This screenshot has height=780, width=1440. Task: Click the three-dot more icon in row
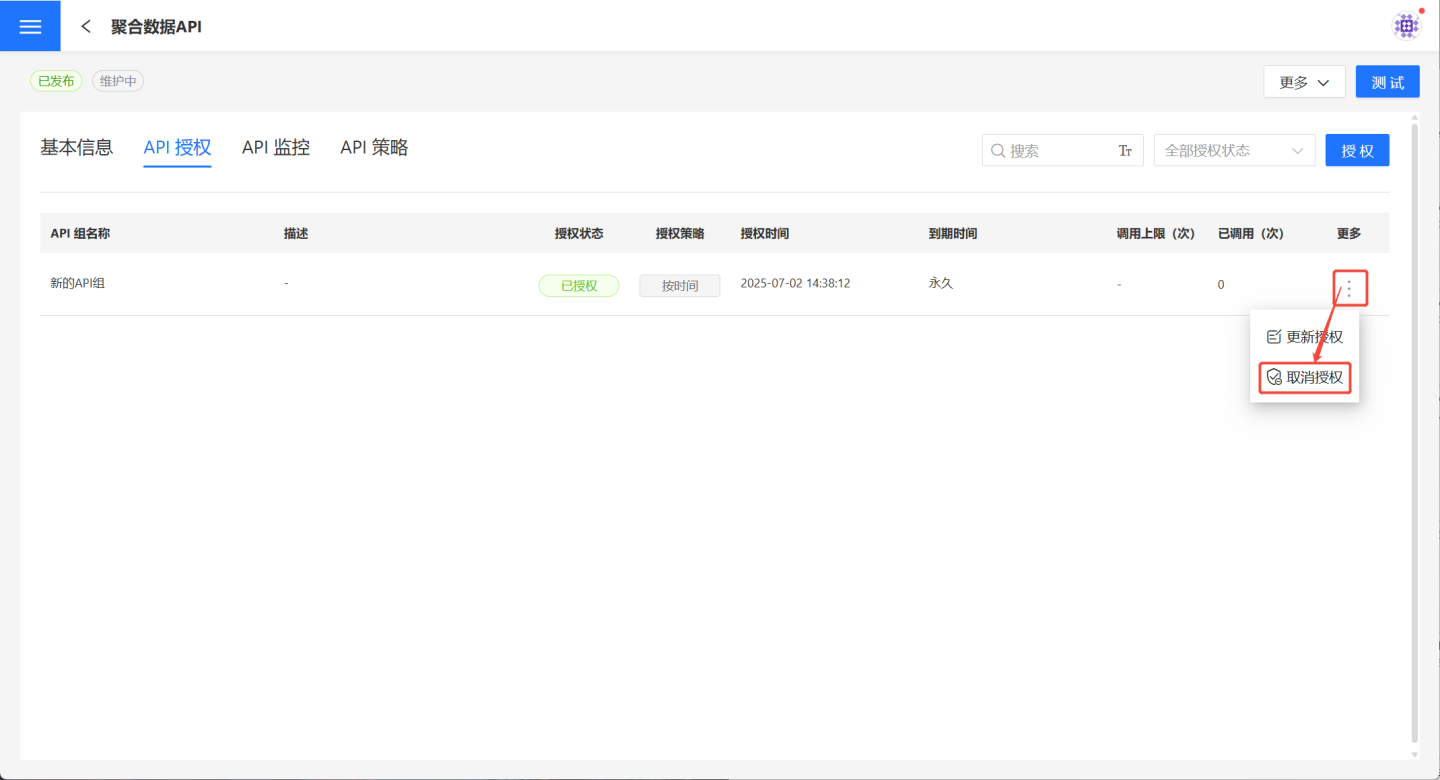coord(1349,288)
